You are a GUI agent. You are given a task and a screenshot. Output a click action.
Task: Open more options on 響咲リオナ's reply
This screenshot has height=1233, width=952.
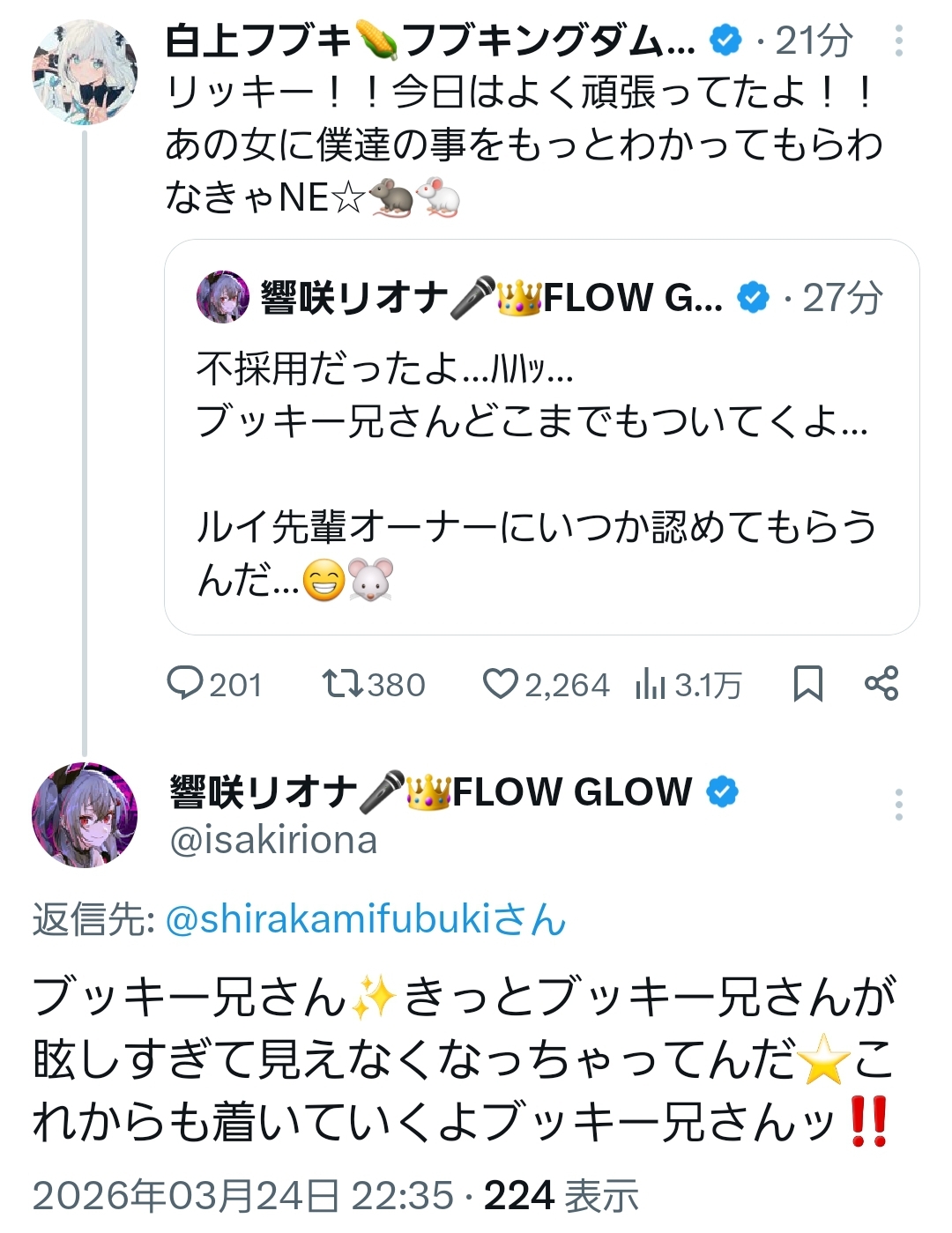point(898,805)
